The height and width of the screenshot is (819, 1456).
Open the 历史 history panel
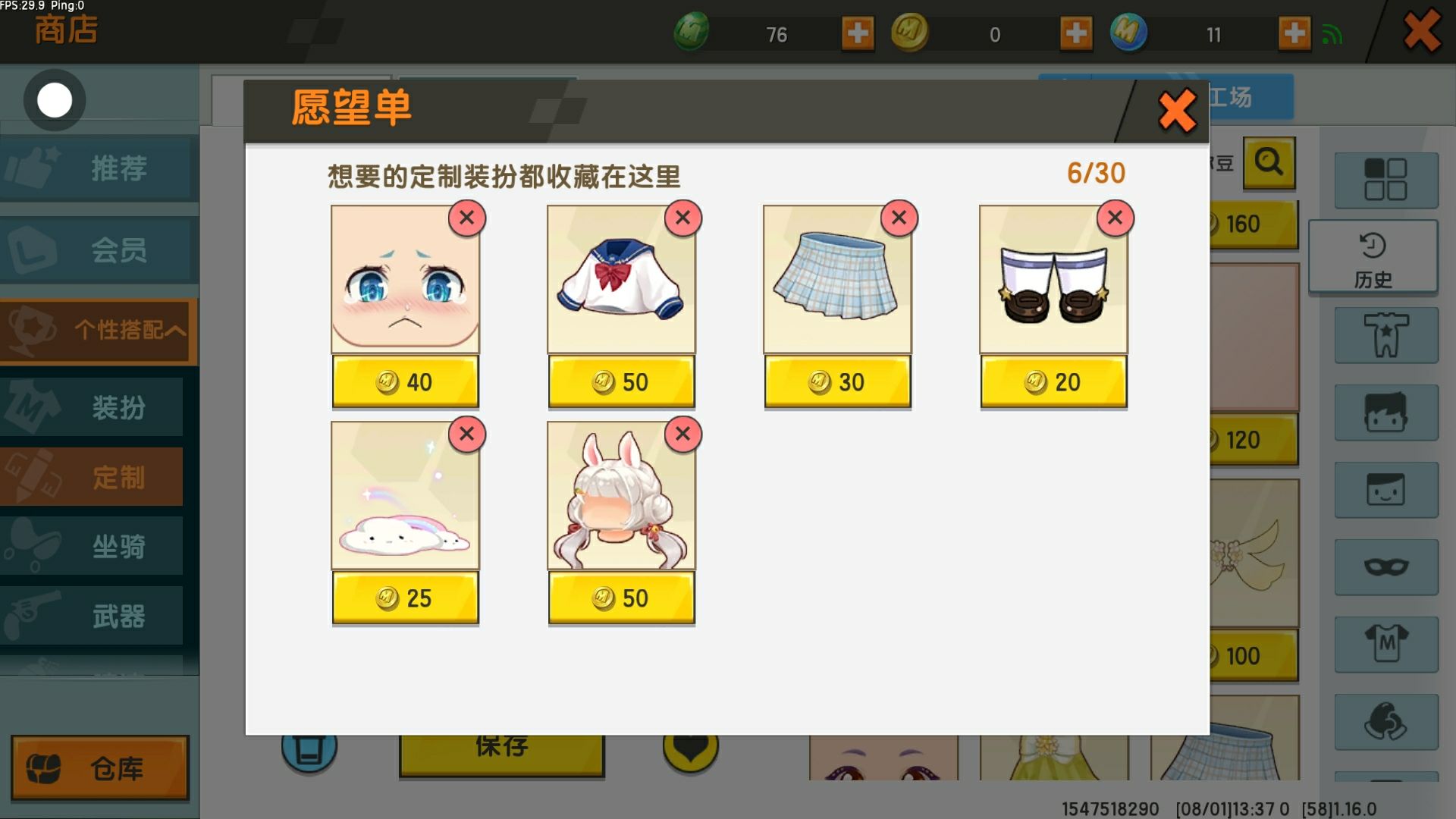tap(1373, 257)
